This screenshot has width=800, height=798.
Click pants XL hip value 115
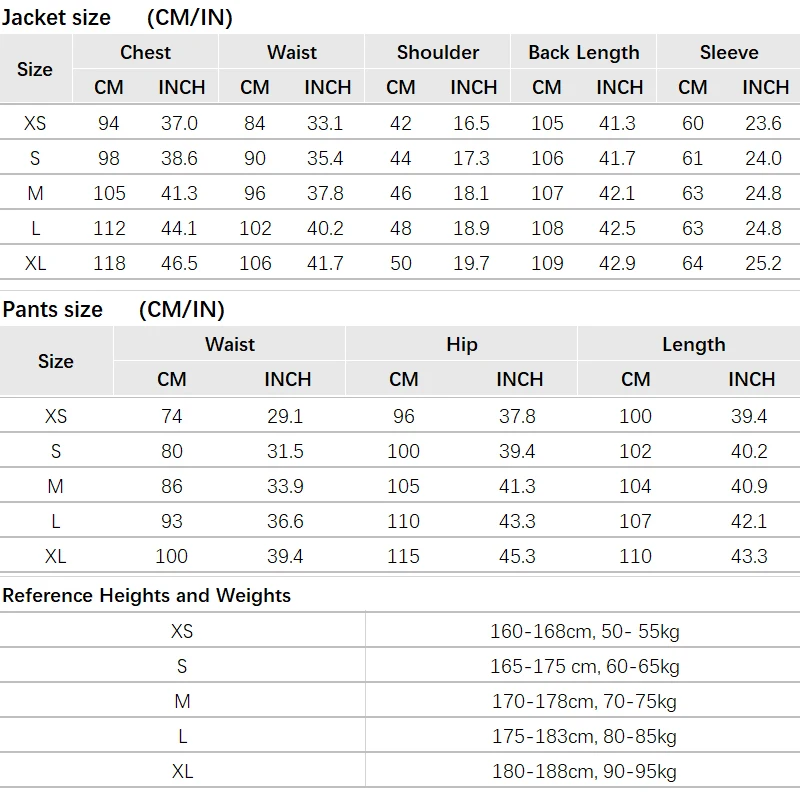[x=403, y=556]
